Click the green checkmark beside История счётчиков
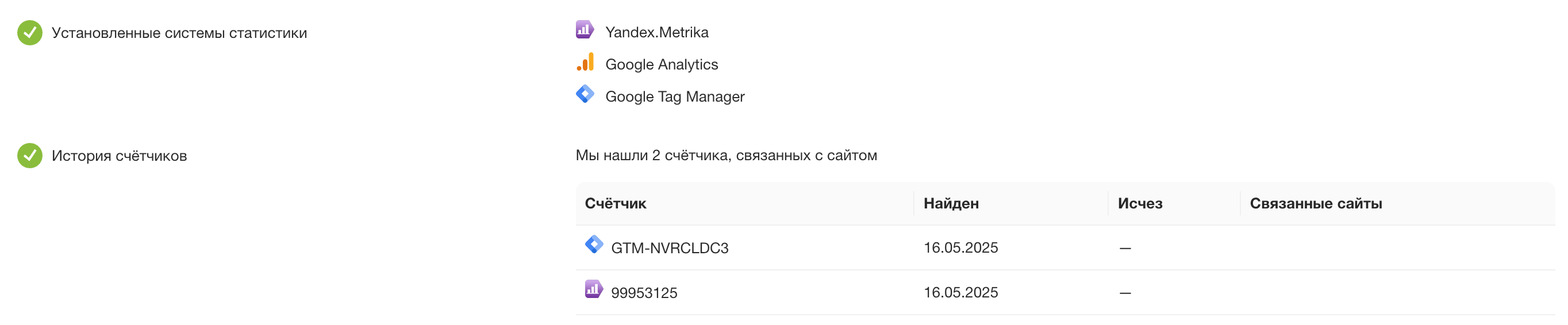The height and width of the screenshot is (325, 1568). tap(30, 156)
